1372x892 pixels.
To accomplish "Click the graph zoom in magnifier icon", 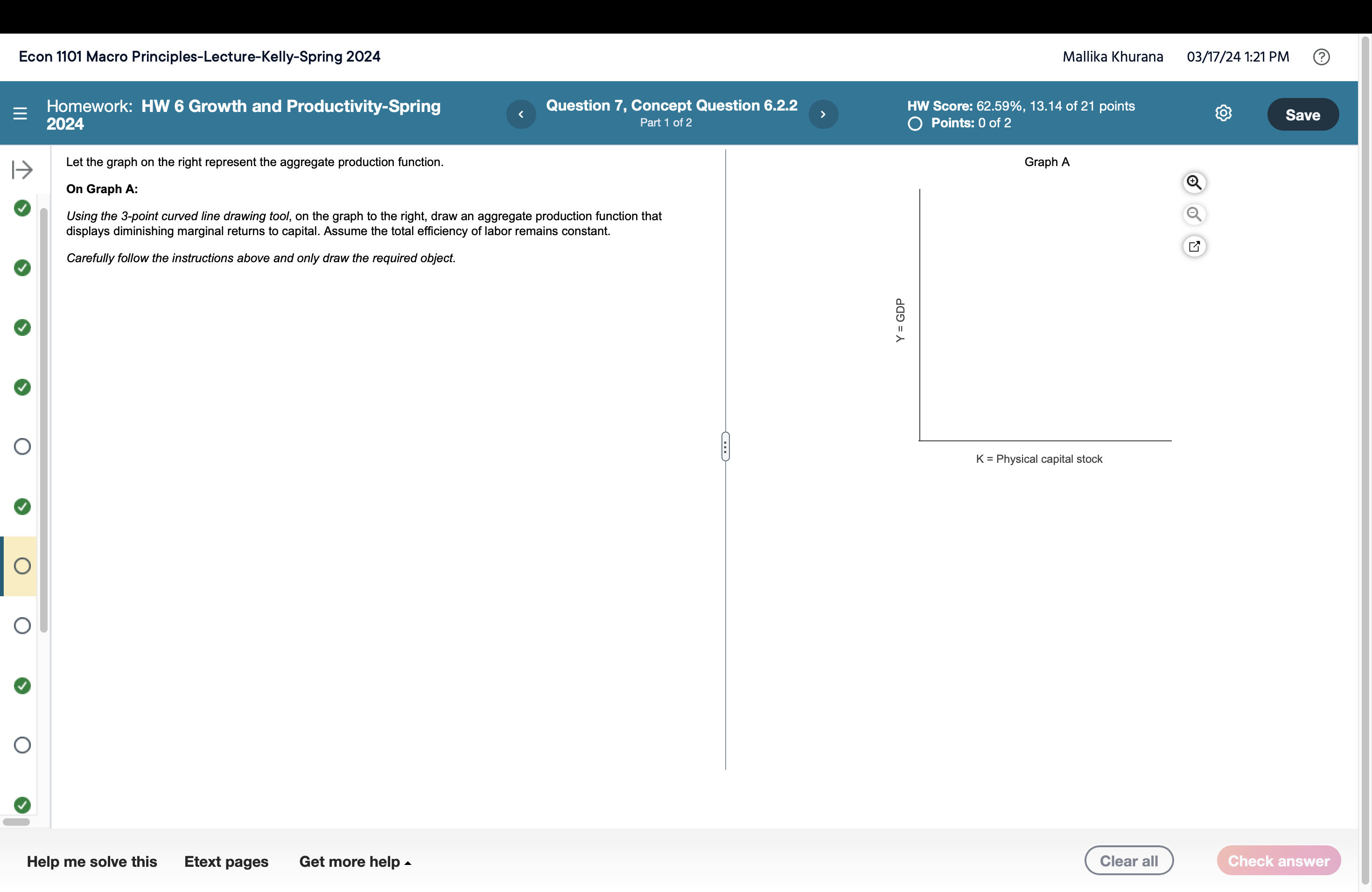I will (x=1194, y=183).
